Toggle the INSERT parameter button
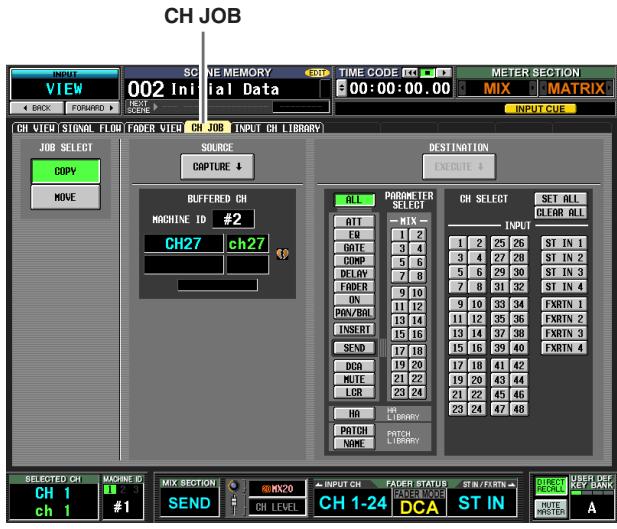Screen dimensions: 617x529 [354, 329]
